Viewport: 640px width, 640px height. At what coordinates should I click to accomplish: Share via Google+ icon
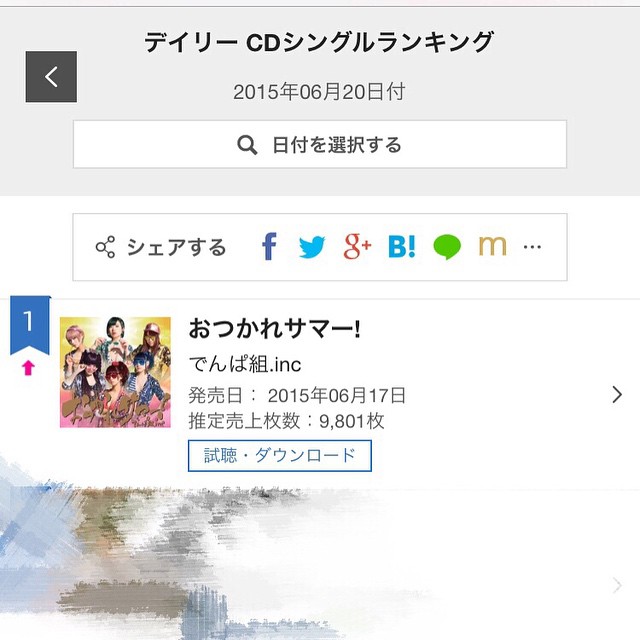pos(357,246)
